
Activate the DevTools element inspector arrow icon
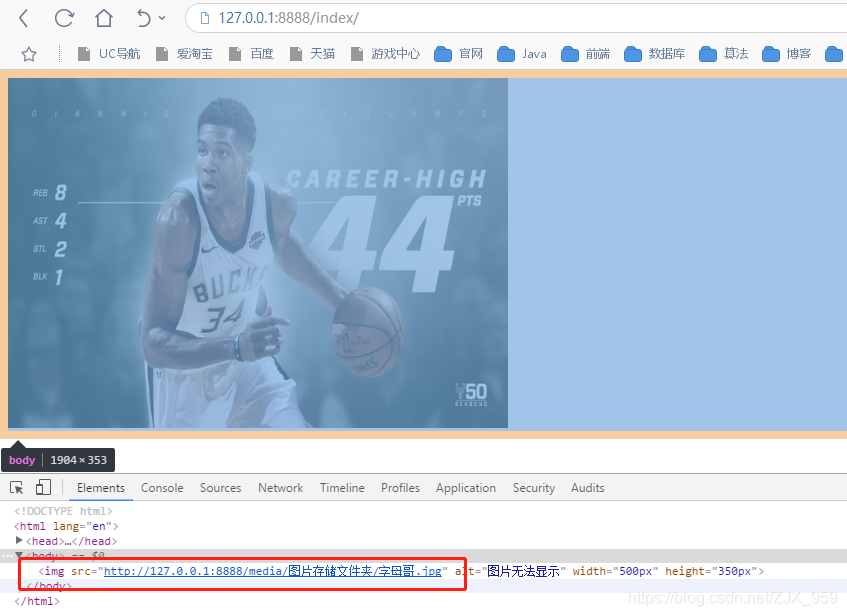coord(17,487)
